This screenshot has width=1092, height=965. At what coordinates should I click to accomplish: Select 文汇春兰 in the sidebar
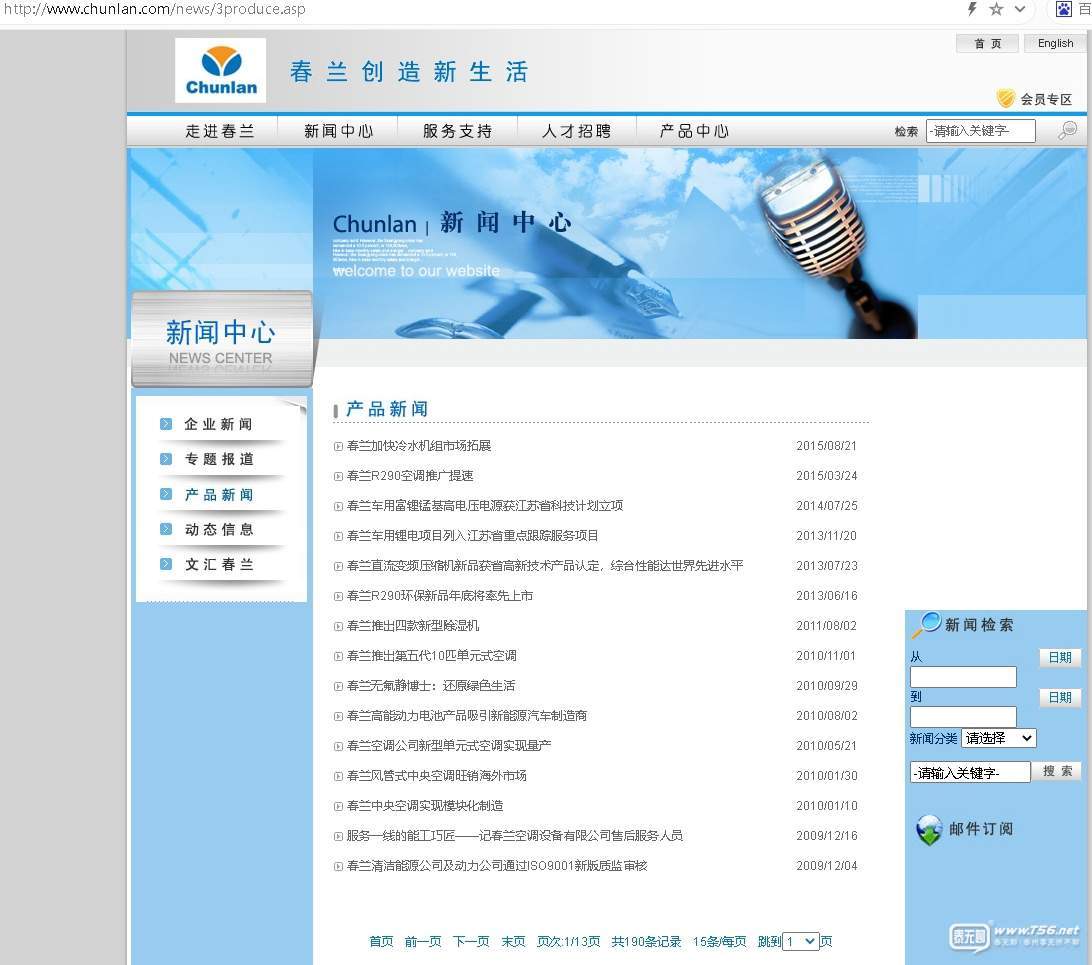pos(219,564)
